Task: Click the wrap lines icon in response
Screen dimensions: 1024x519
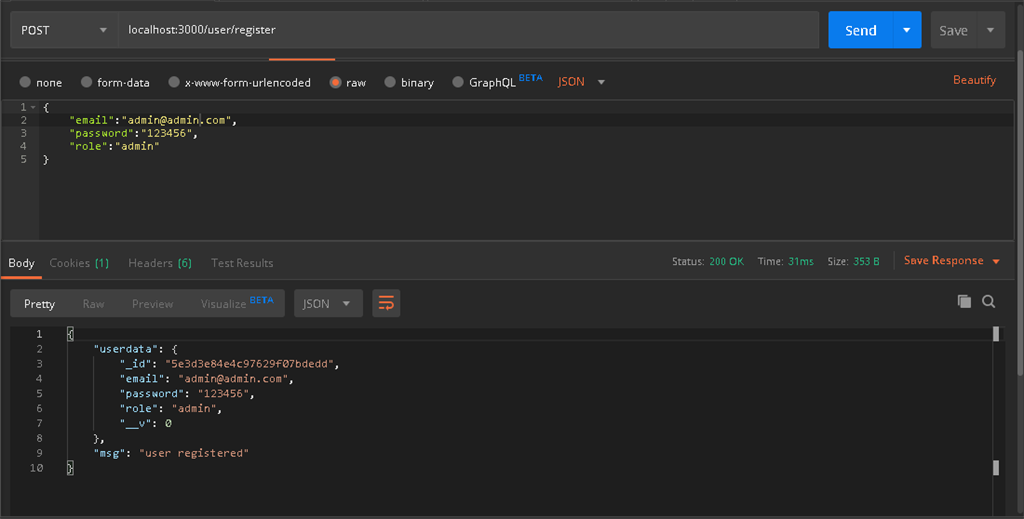Action: (386, 303)
